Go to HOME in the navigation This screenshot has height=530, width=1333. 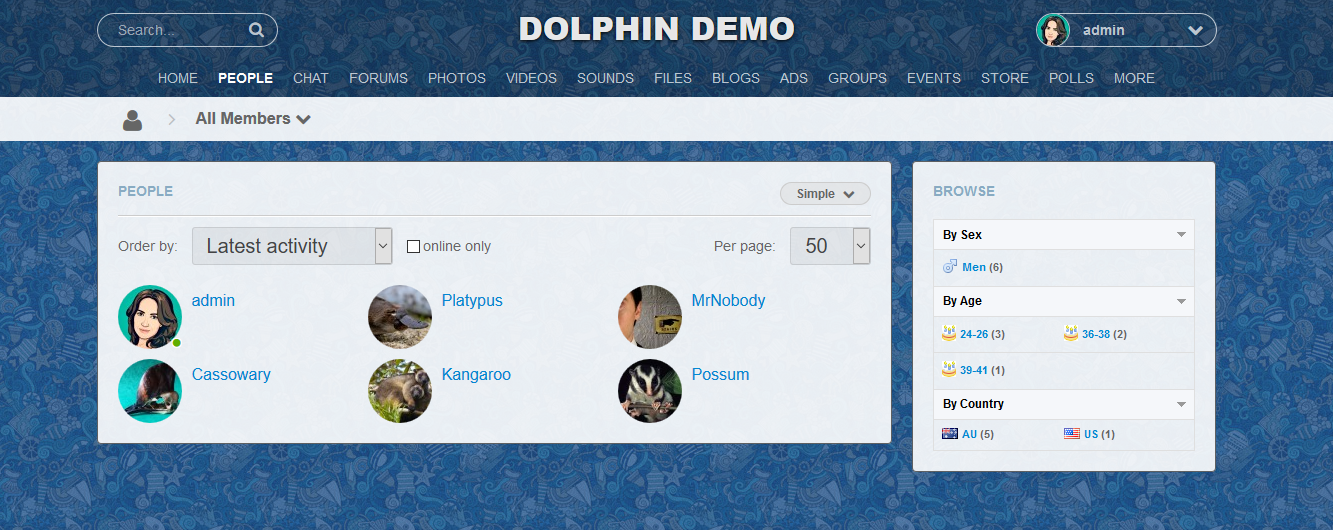[x=178, y=78]
